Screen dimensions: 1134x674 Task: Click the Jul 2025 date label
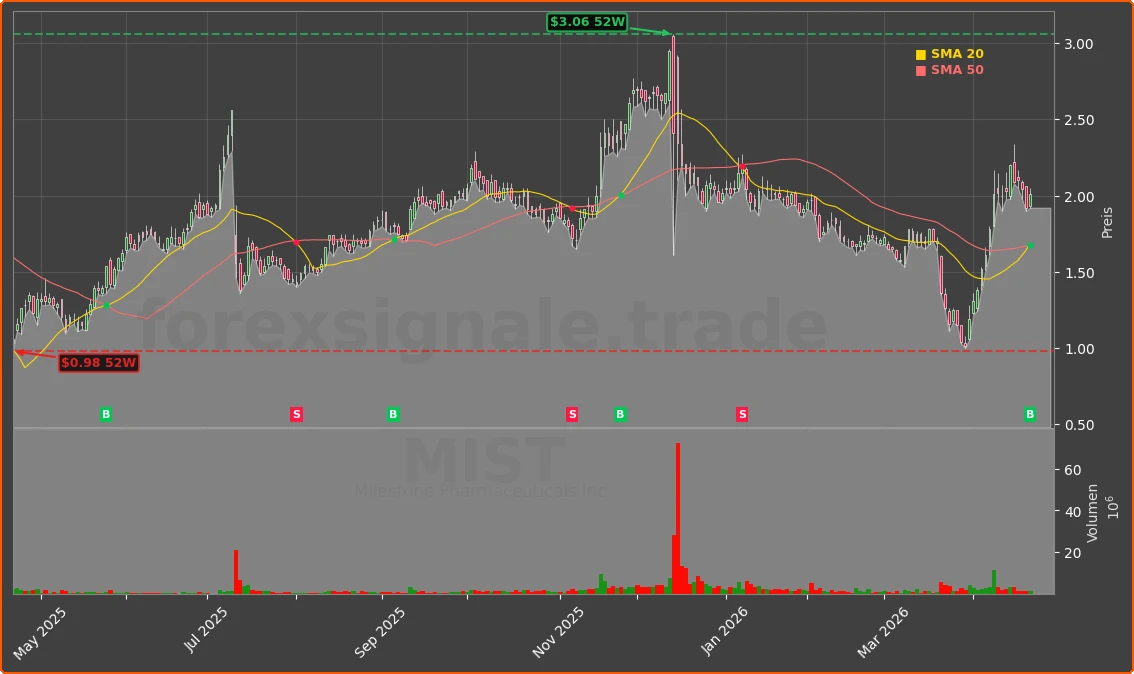(x=205, y=630)
